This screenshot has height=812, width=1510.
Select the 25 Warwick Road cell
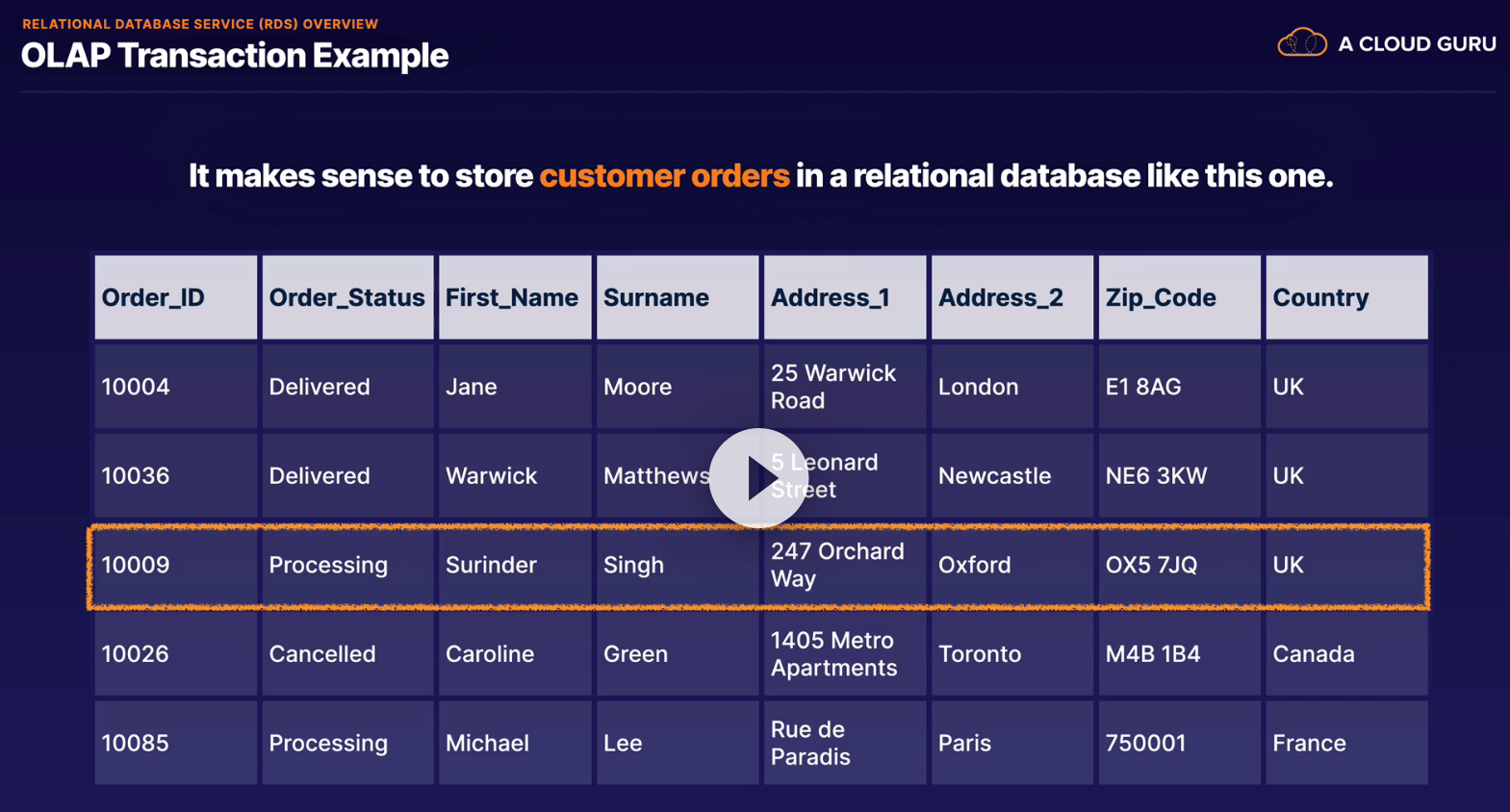coord(844,387)
